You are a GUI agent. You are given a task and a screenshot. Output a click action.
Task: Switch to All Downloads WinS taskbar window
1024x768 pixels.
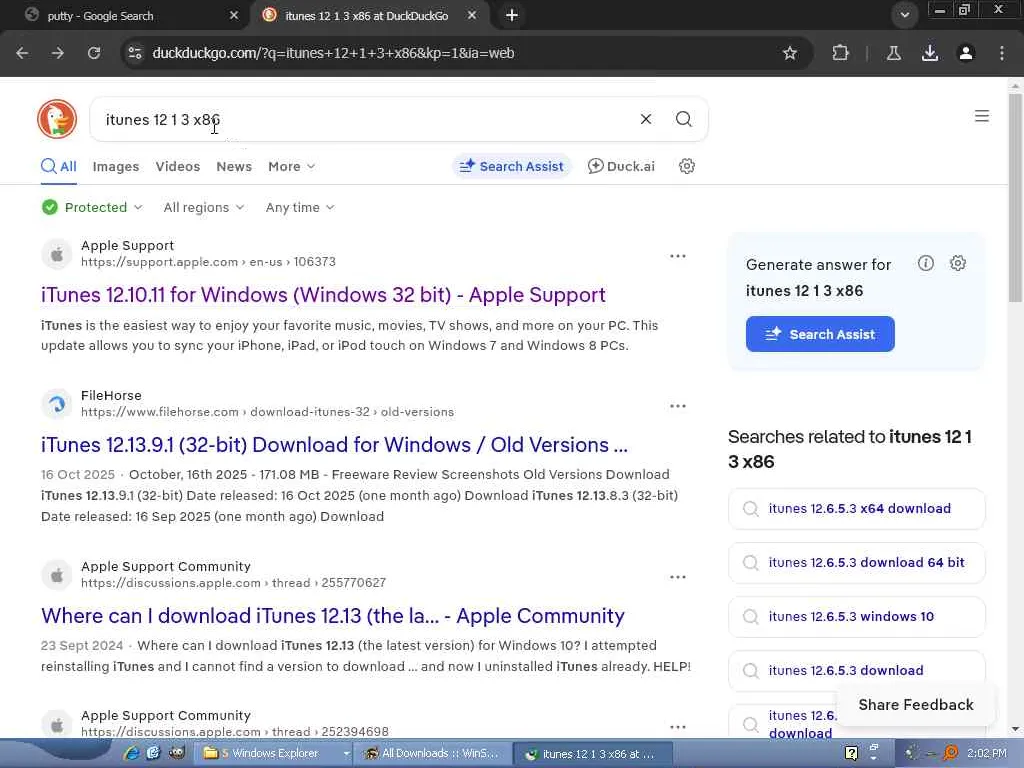coord(432,754)
